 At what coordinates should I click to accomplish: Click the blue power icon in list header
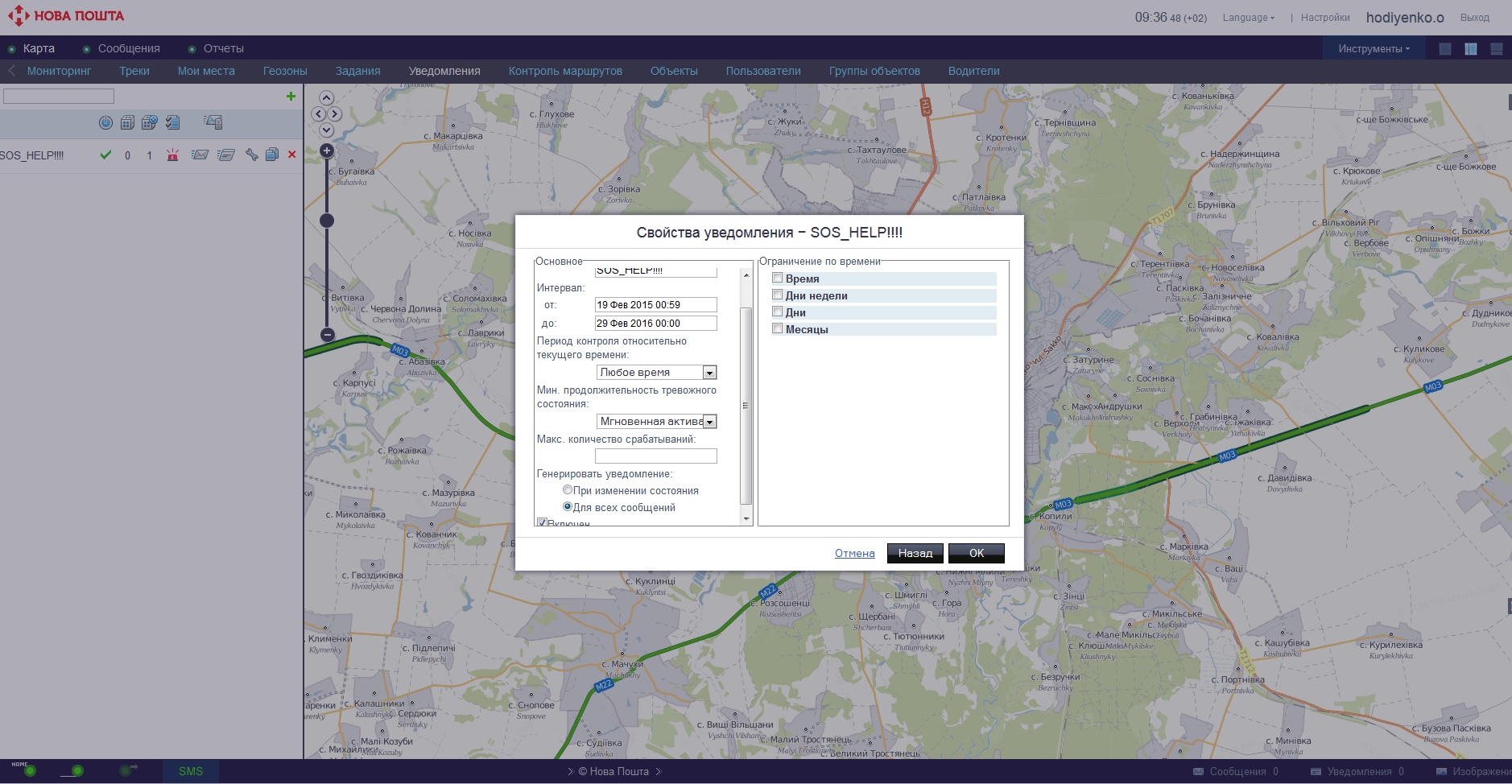point(105,122)
